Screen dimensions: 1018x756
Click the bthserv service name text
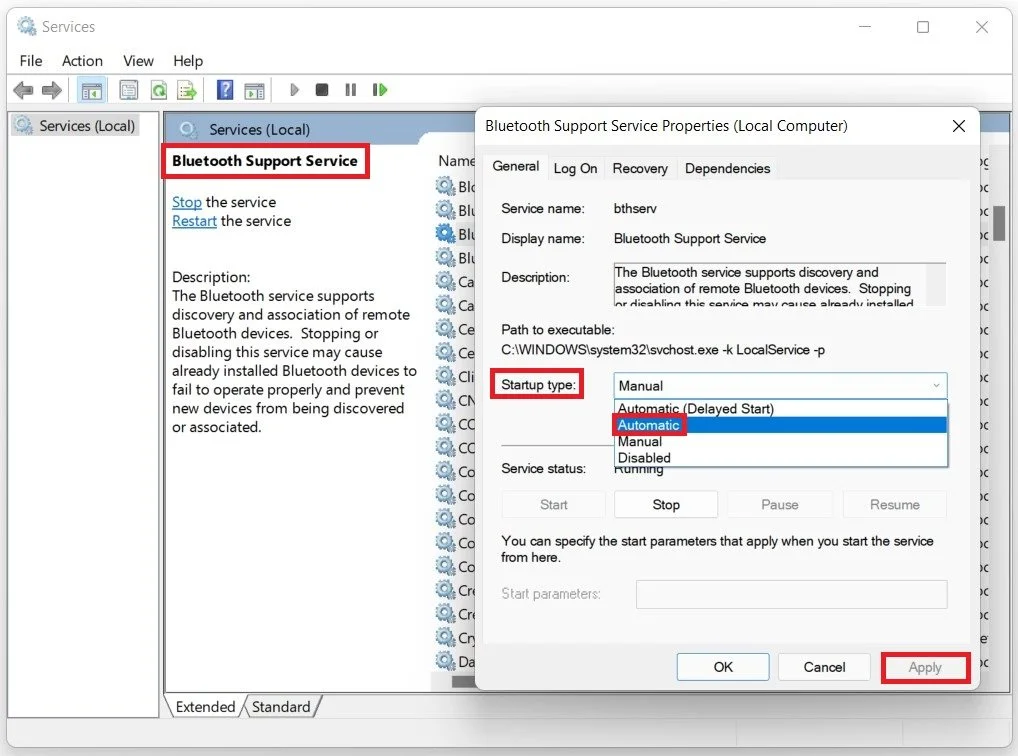click(x=635, y=208)
